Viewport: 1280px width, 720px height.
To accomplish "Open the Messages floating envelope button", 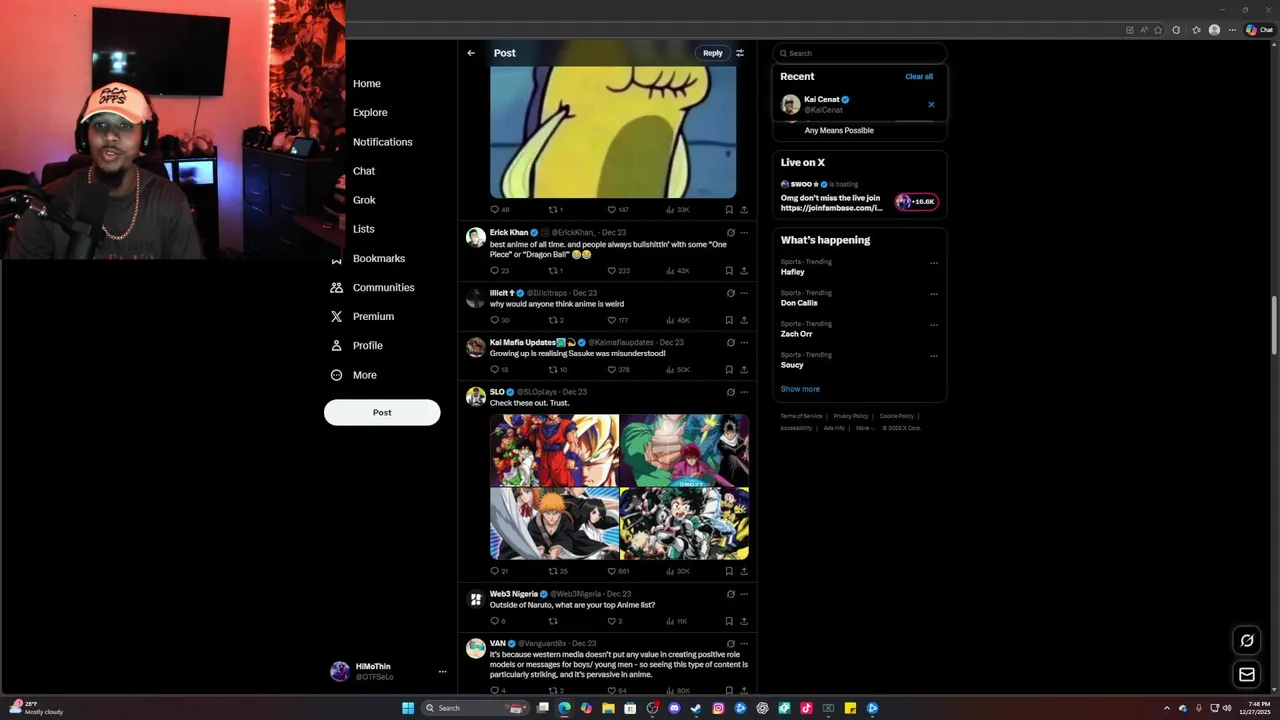I will (1247, 675).
